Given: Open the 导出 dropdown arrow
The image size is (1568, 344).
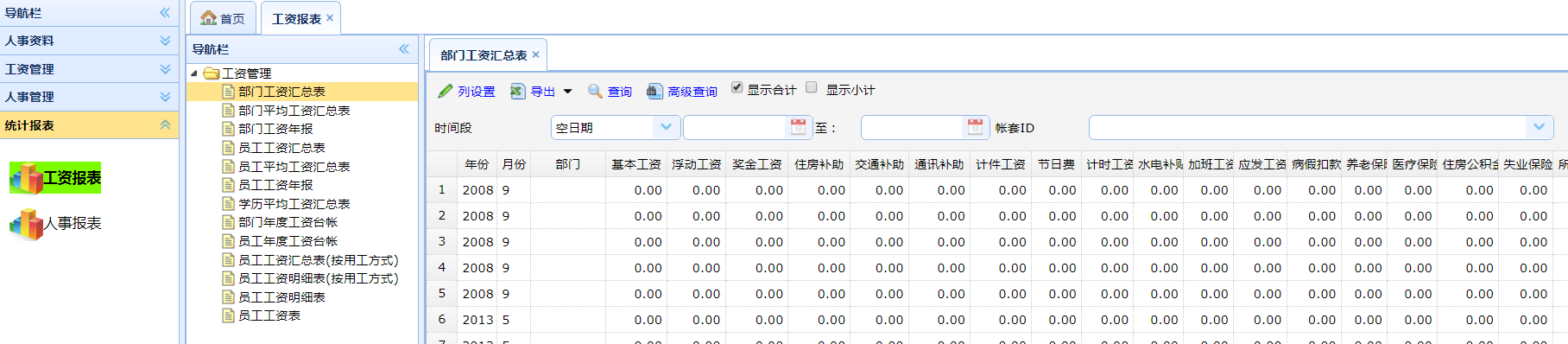Looking at the screenshot, I should click(567, 91).
